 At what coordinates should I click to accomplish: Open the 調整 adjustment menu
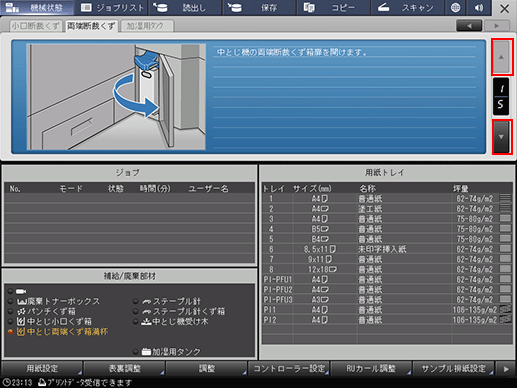pyautogui.click(x=207, y=369)
